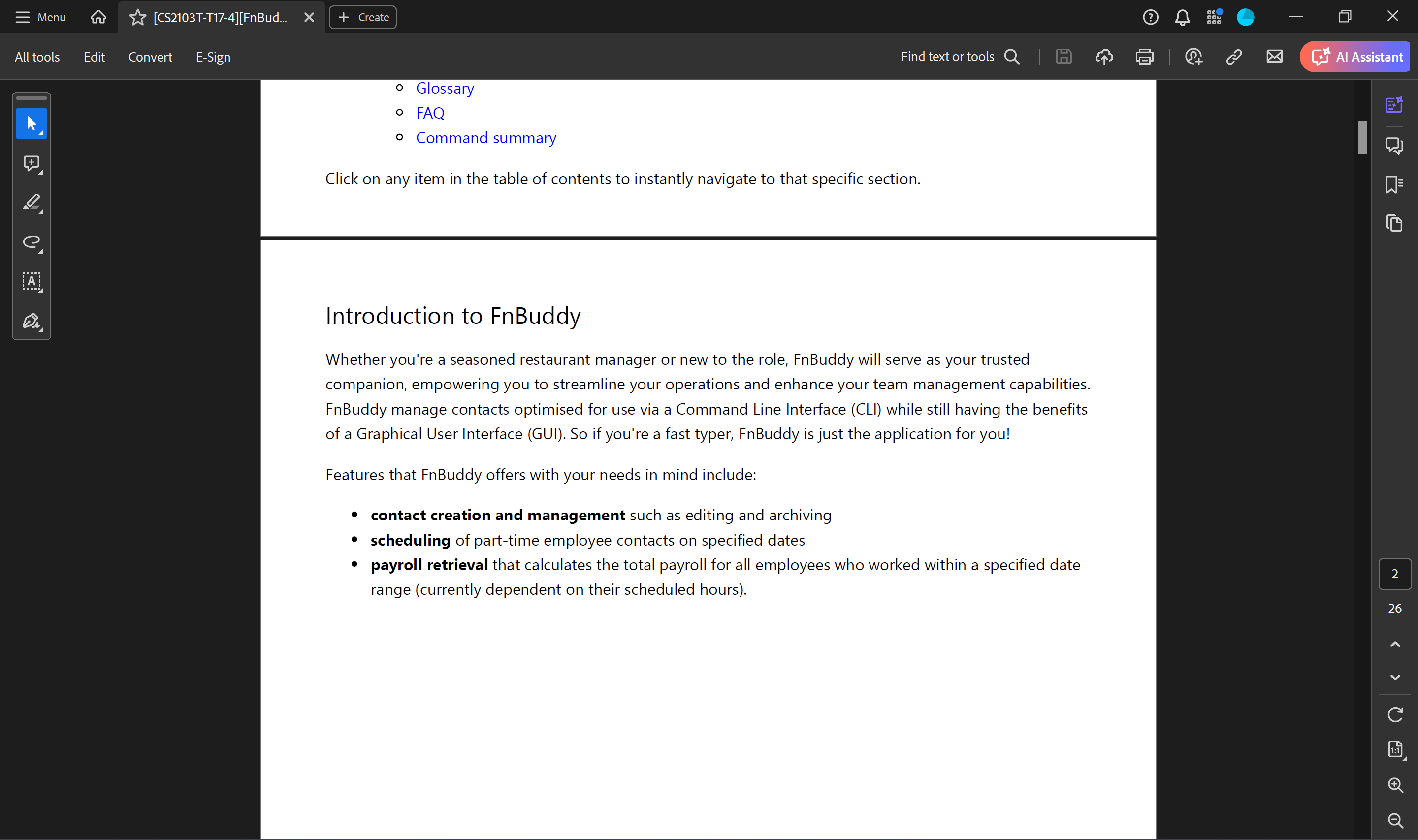Open the E-Sign menu

click(213, 57)
